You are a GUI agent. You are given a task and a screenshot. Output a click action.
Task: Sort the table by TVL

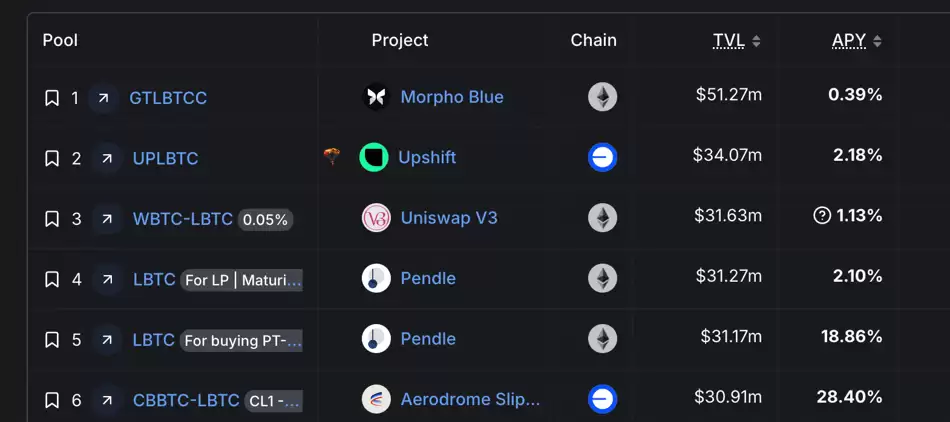pos(736,41)
